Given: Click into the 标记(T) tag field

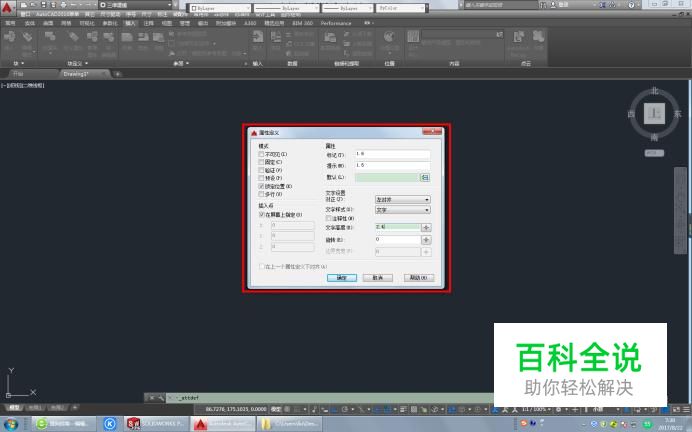Looking at the screenshot, I should coord(392,154).
